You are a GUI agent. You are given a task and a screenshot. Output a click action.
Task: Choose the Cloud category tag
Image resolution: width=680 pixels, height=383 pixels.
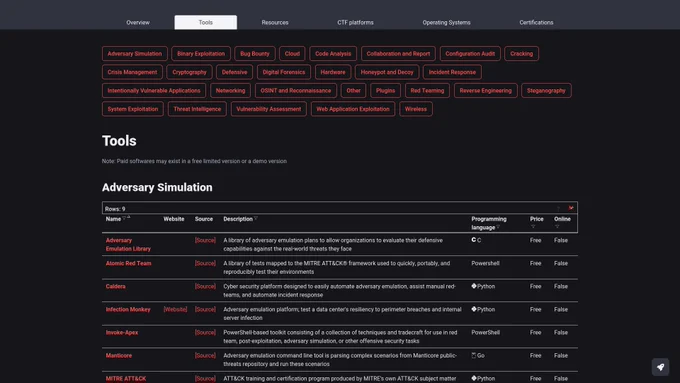[292, 54]
